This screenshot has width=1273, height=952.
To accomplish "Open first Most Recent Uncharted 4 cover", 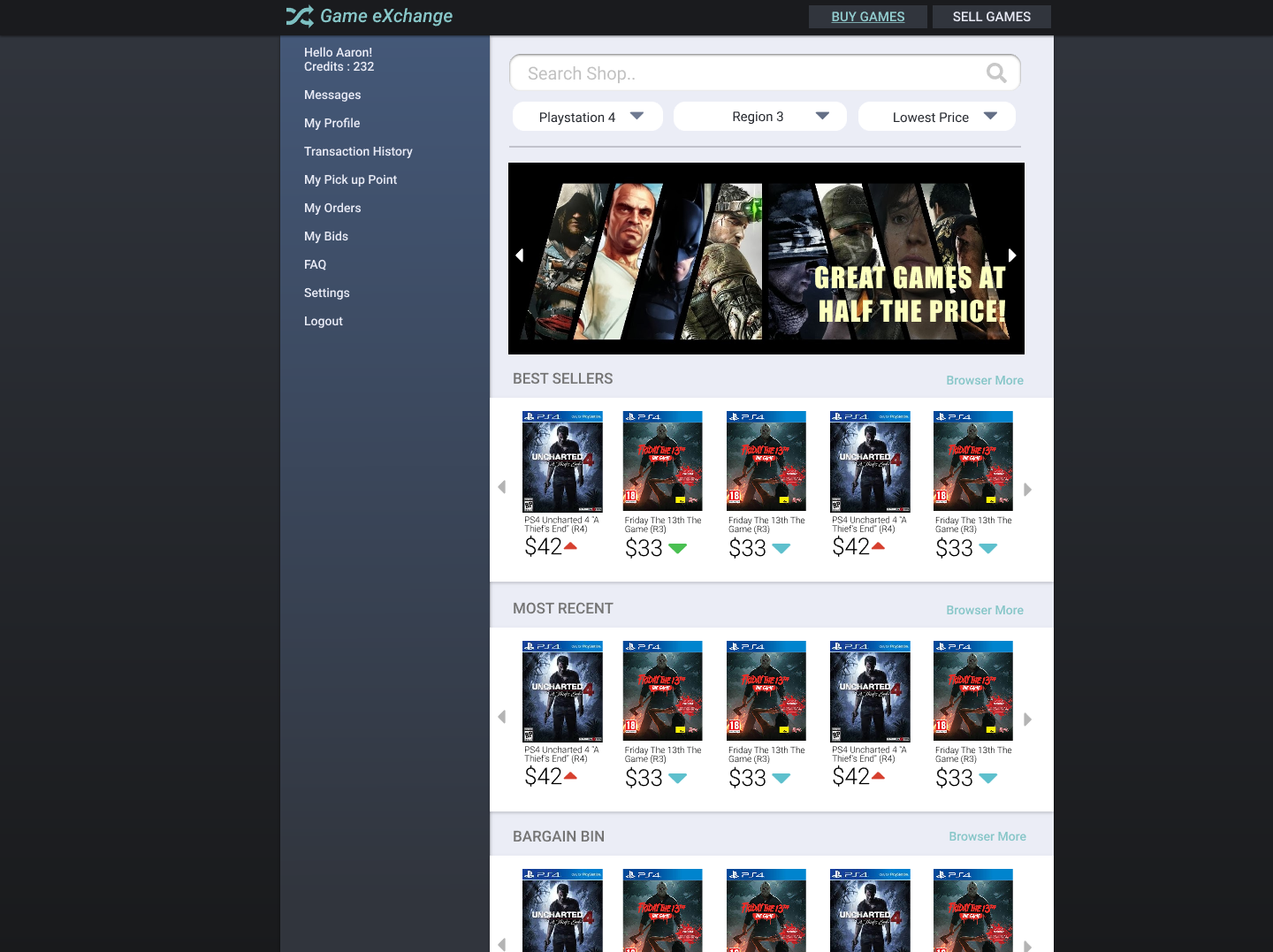I will coord(562,691).
